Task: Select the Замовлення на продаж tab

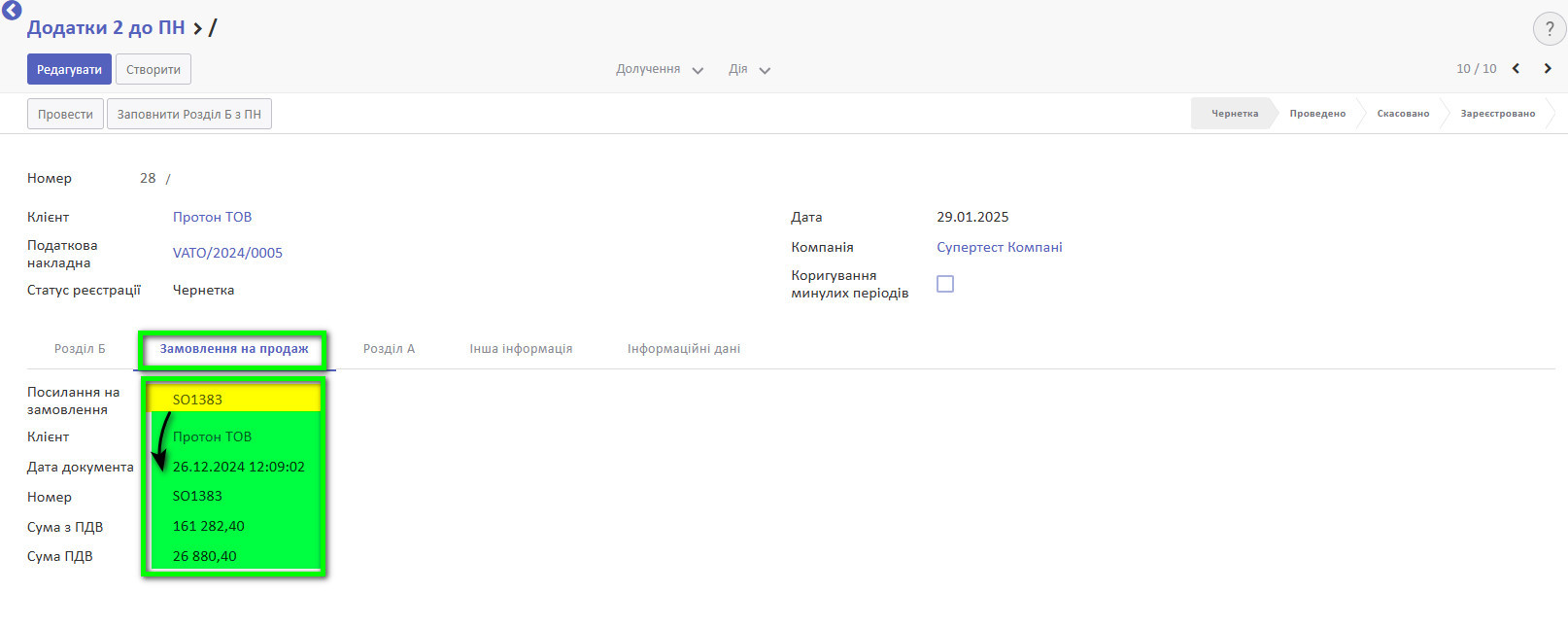Action: coord(234,349)
